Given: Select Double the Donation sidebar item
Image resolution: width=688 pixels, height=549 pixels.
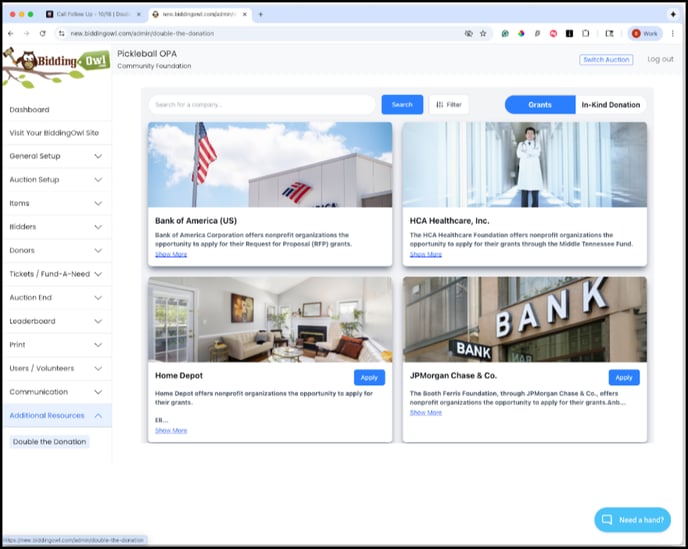Looking at the screenshot, I should 50,441.
